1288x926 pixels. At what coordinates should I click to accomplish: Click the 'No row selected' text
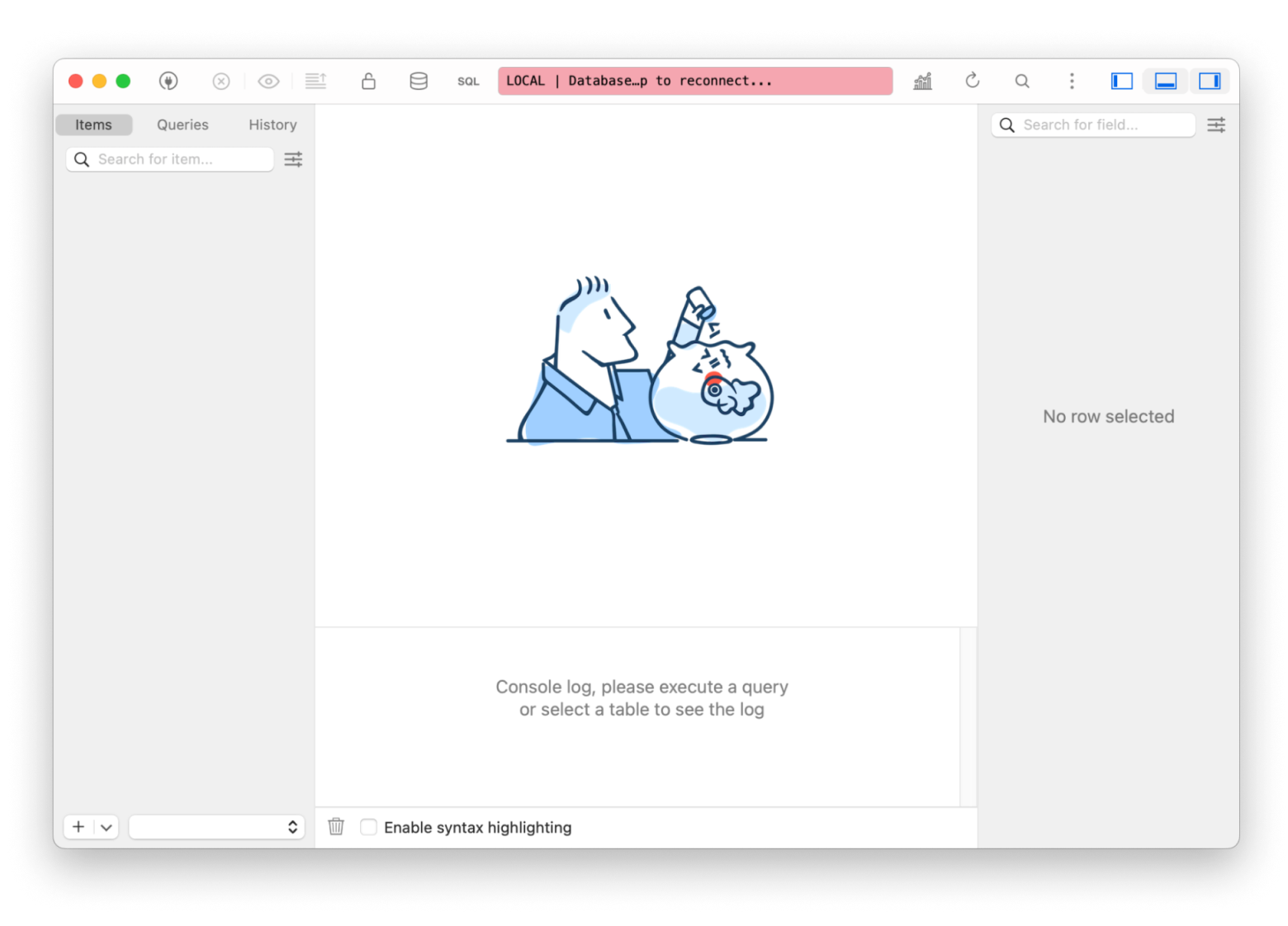1108,417
